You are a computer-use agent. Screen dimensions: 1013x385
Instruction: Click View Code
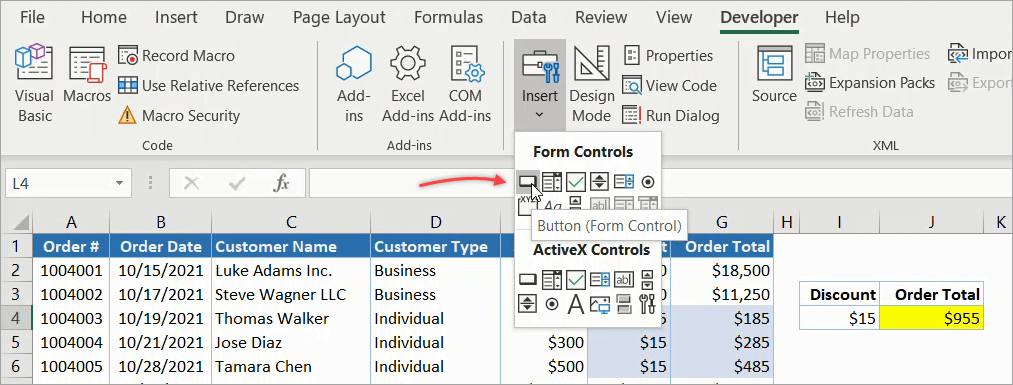(669, 85)
